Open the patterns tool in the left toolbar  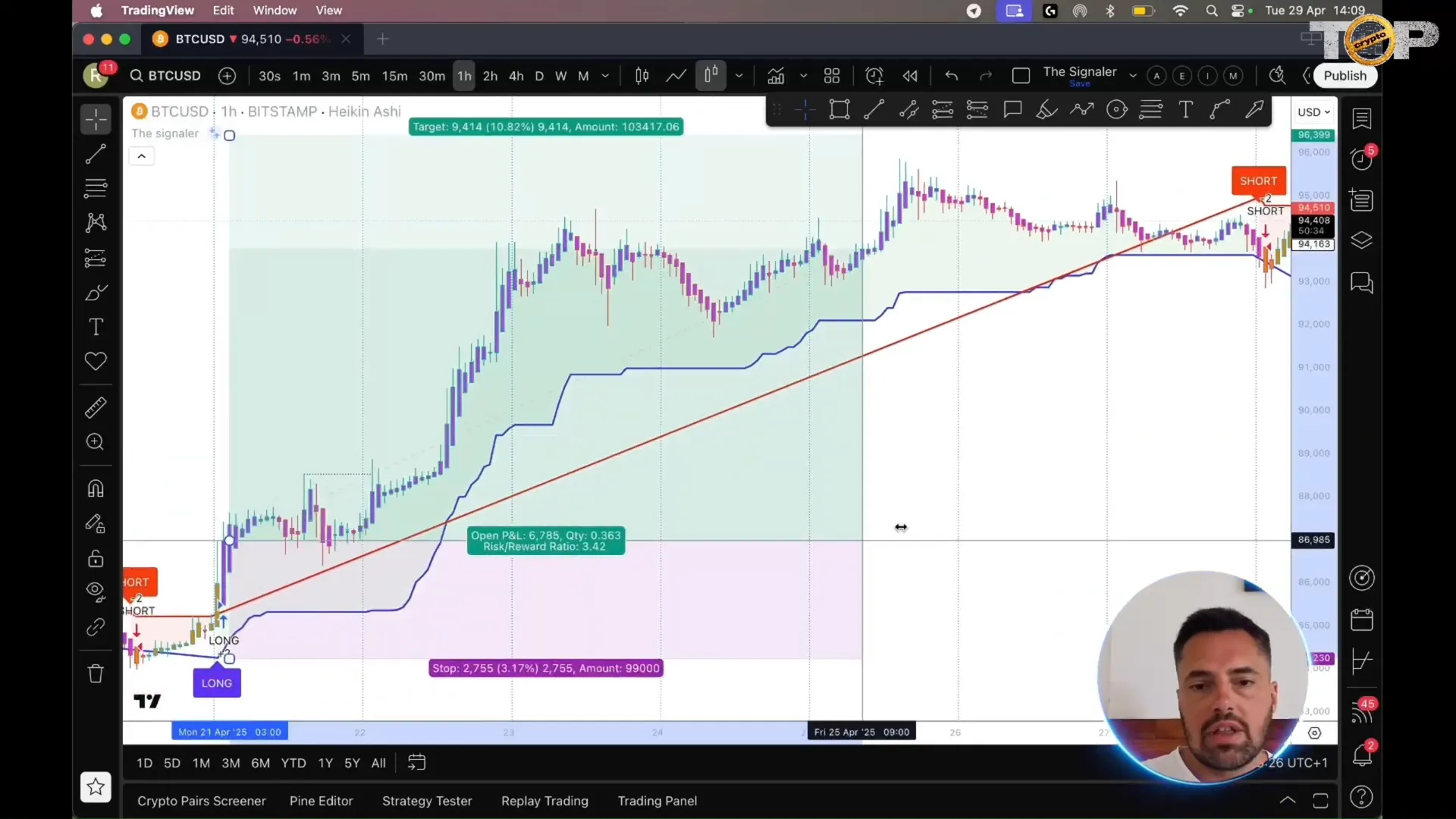96,222
